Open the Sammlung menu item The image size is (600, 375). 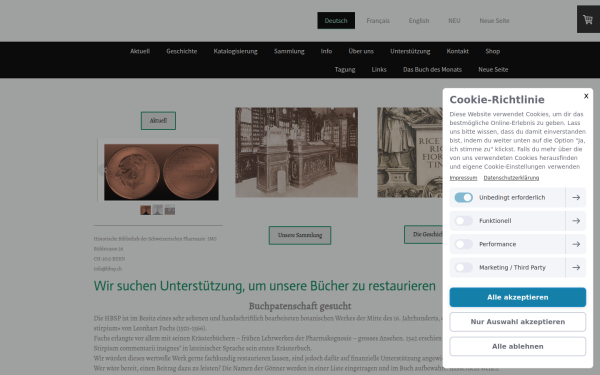point(289,51)
